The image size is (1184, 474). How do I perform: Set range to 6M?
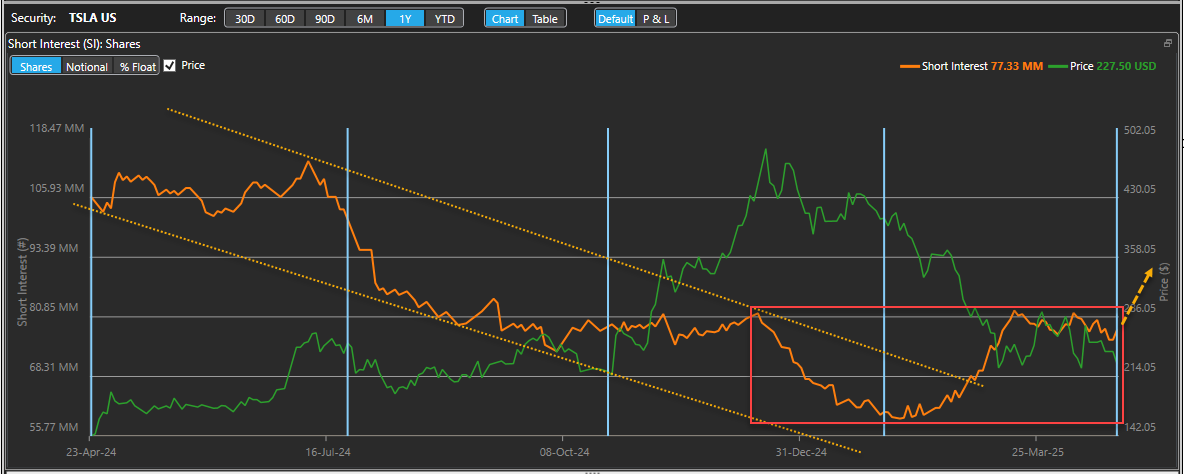[x=365, y=19]
